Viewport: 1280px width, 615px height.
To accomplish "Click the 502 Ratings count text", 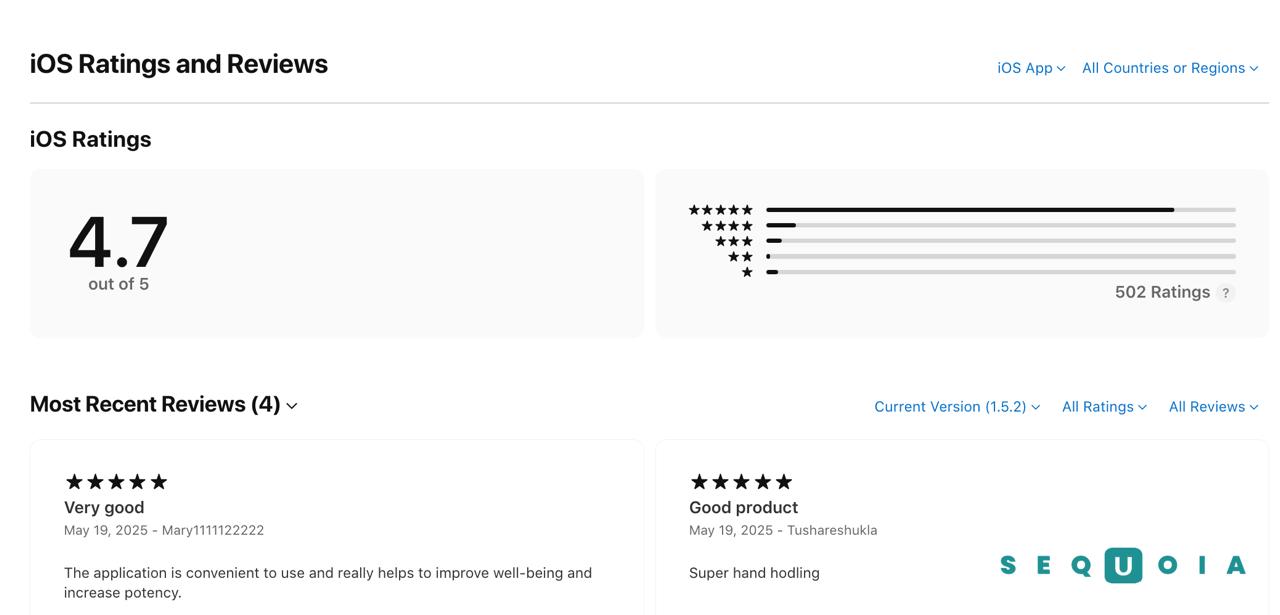I will pyautogui.click(x=1162, y=293).
